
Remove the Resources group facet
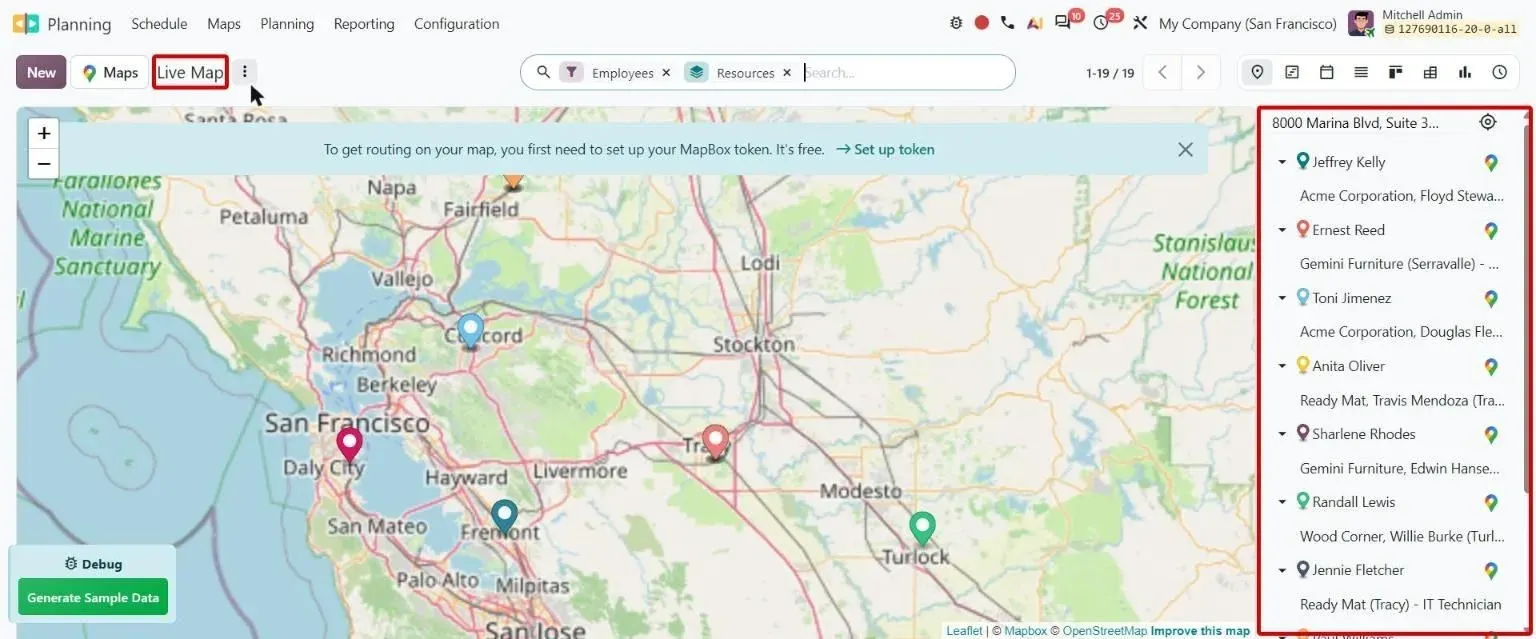[787, 73]
